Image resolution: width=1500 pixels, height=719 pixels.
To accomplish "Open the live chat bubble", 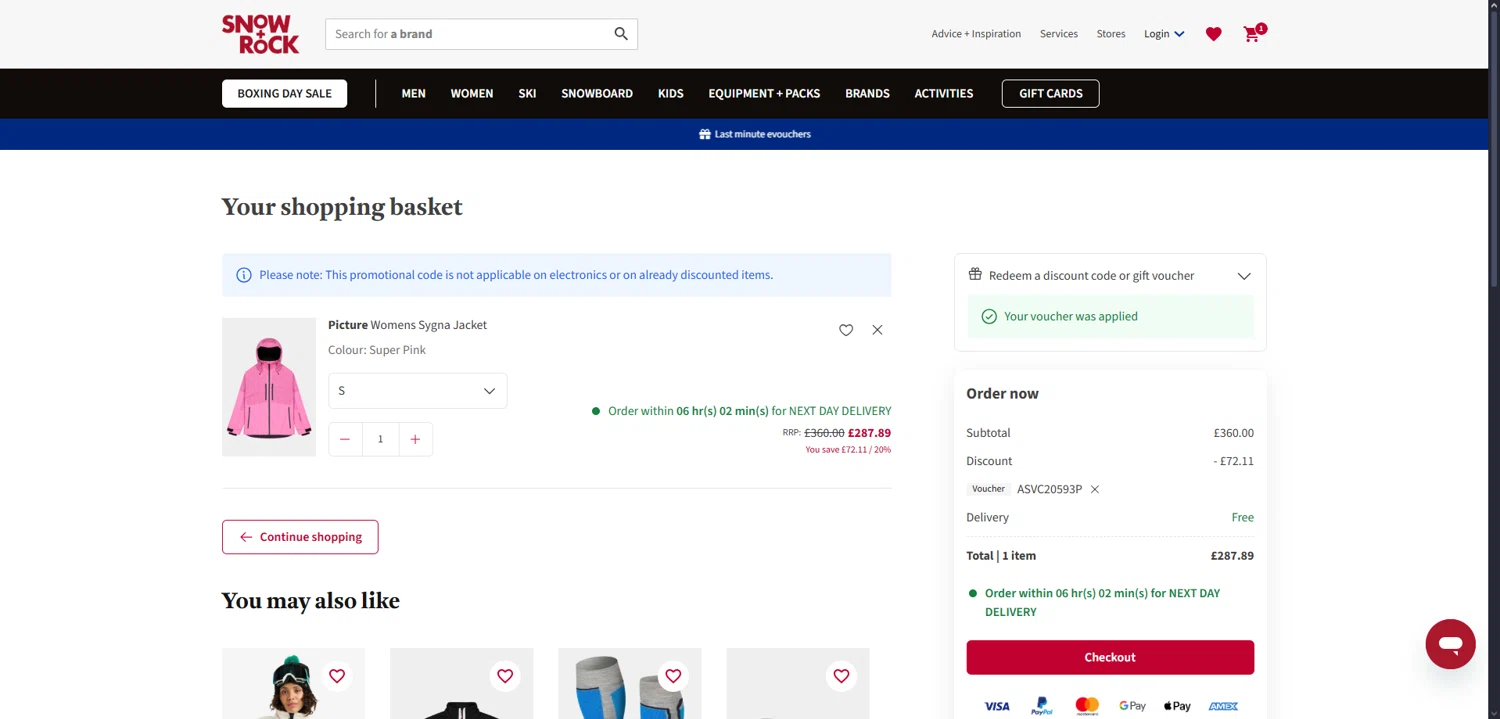I will coord(1450,644).
